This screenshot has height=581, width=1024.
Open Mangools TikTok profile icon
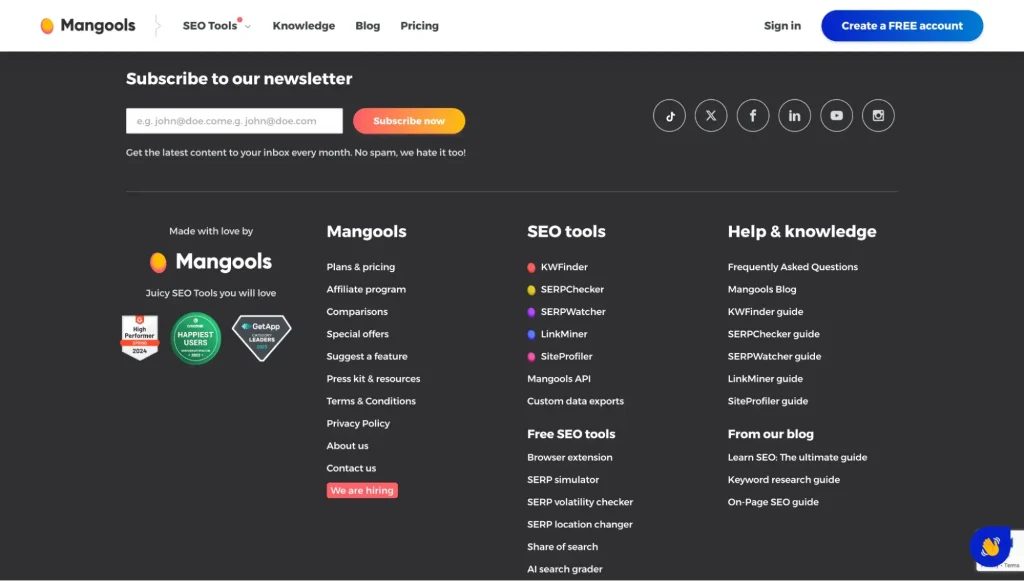[669, 116]
